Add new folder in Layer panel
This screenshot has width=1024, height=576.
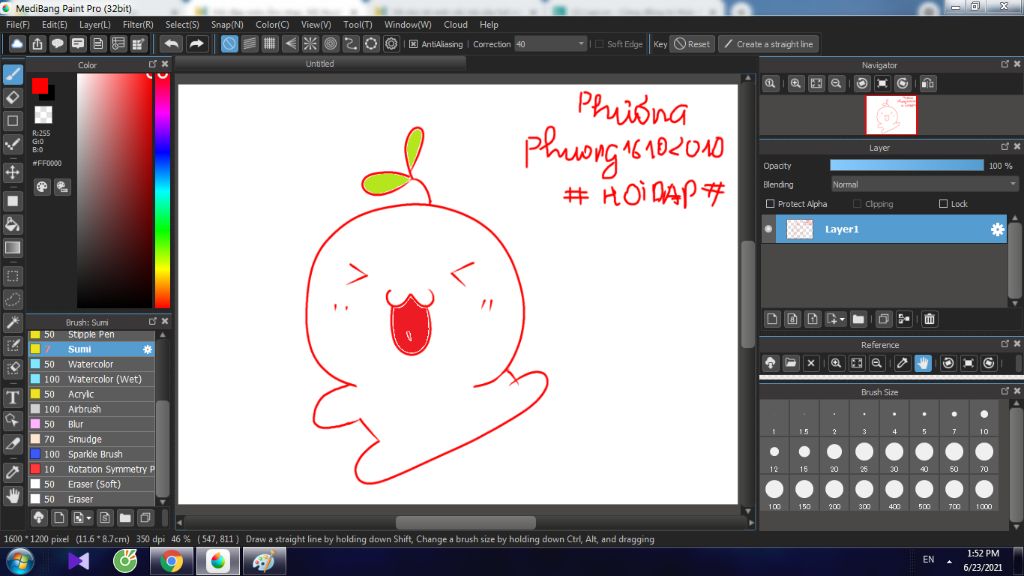coord(858,319)
